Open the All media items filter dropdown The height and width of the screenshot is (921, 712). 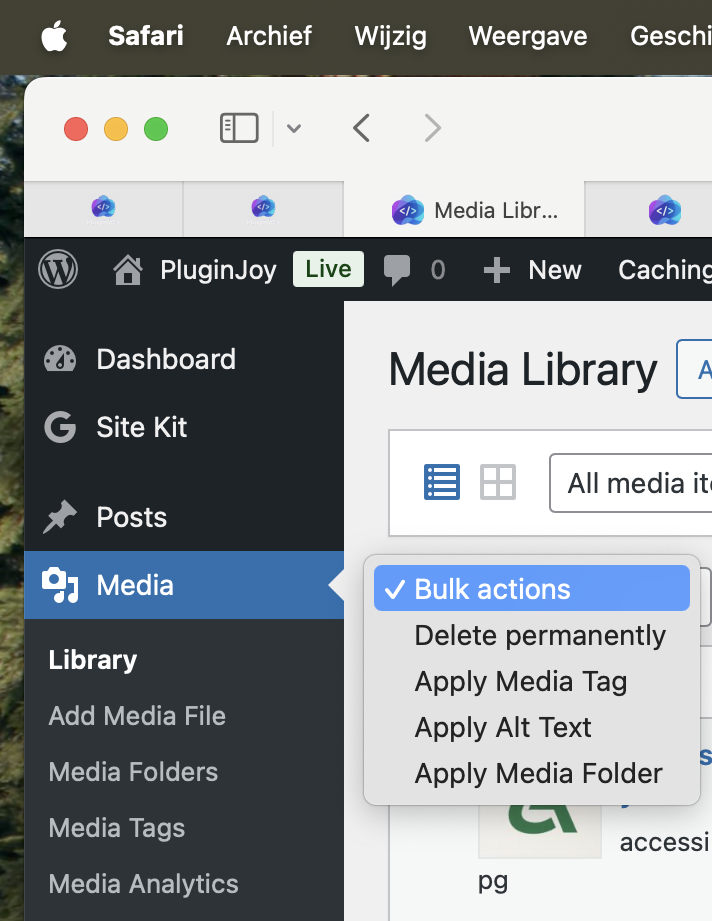[632, 484]
